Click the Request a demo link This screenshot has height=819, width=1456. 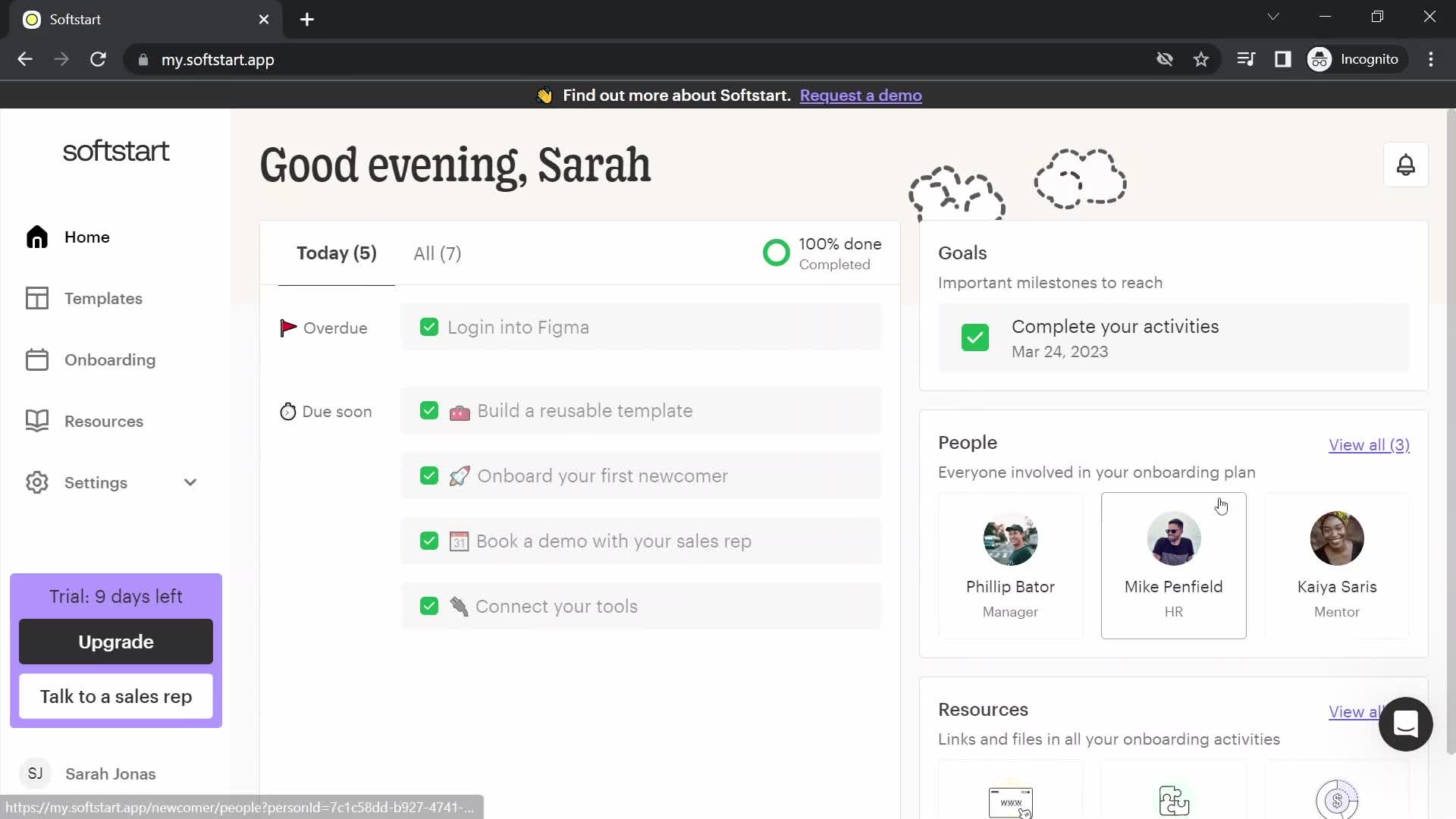pyautogui.click(x=861, y=95)
